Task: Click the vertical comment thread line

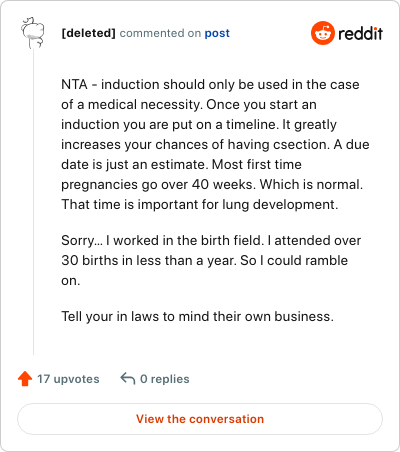Action: pyautogui.click(x=33, y=202)
